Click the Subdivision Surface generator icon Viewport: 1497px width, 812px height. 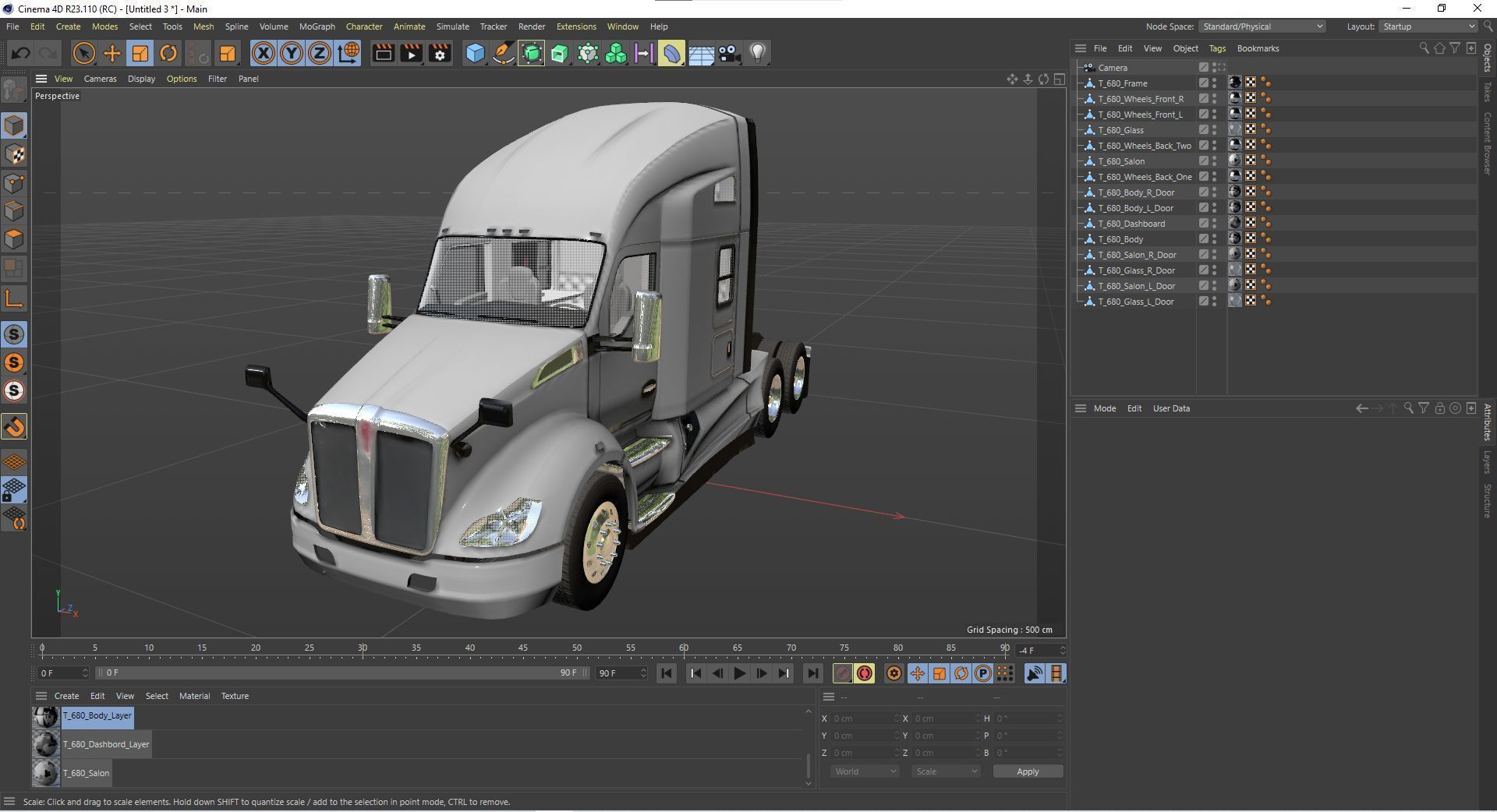(x=532, y=53)
